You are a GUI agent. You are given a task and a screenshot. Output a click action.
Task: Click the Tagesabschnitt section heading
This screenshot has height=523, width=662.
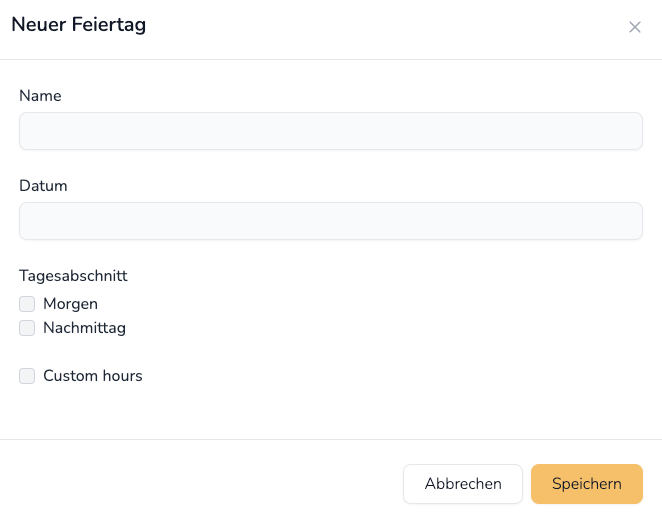(x=73, y=276)
